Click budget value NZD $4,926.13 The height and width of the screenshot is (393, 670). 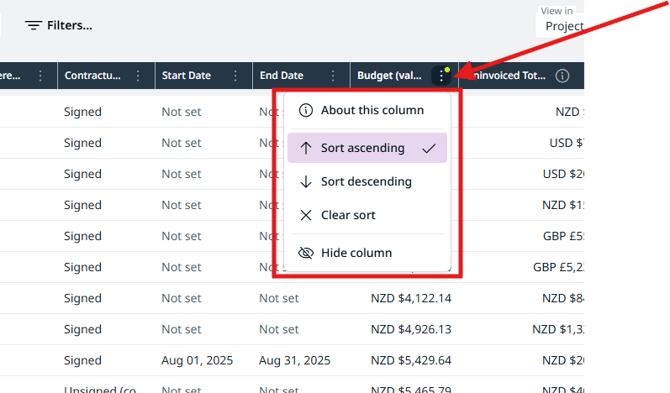click(x=411, y=329)
